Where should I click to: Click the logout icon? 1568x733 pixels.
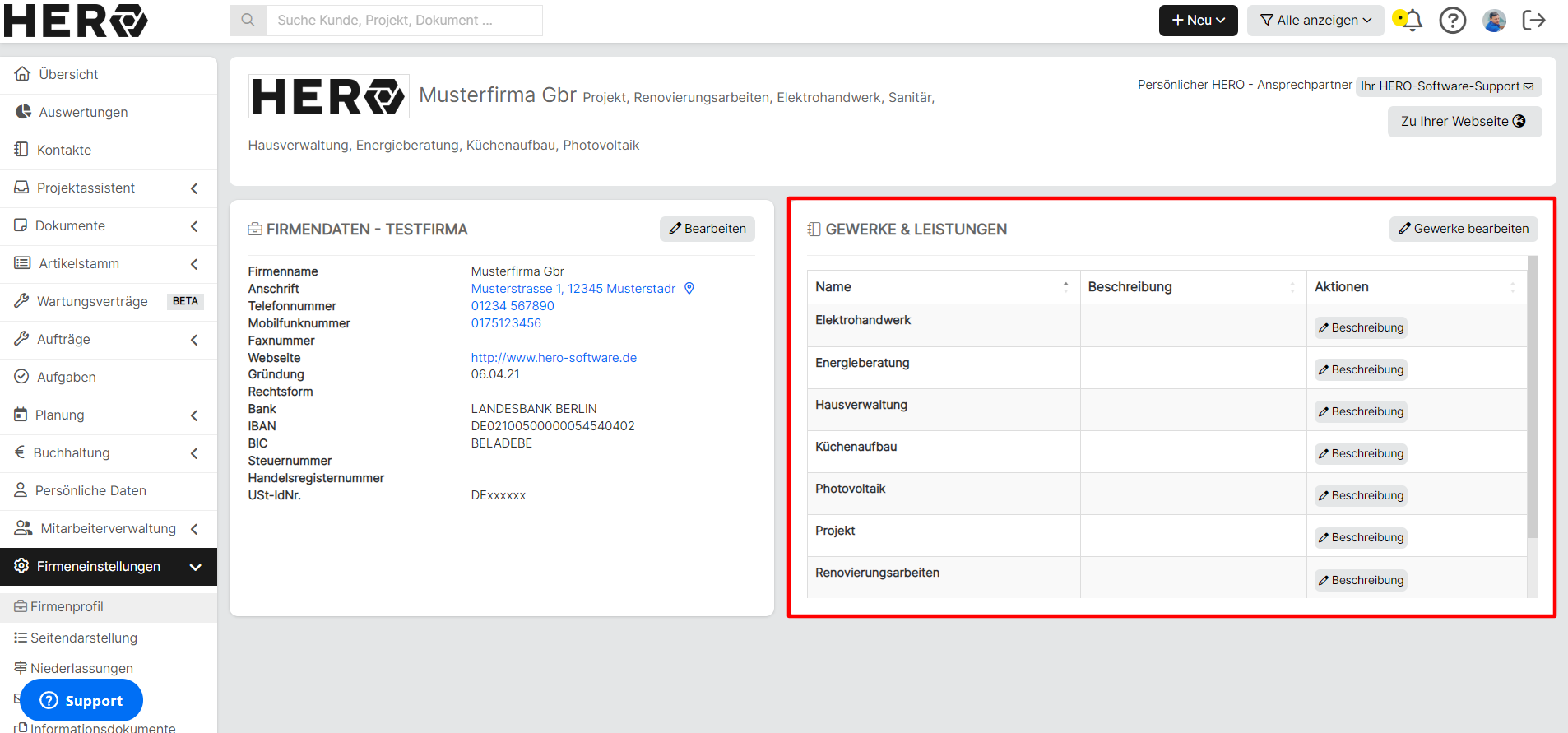1534,20
